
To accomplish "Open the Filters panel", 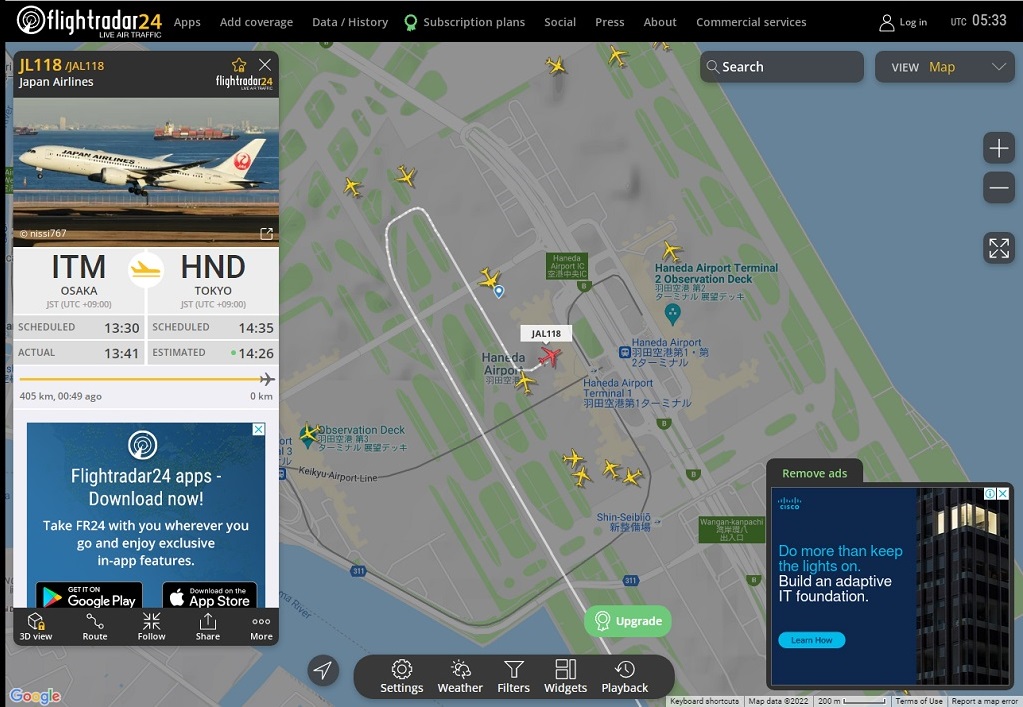I will [x=513, y=676].
